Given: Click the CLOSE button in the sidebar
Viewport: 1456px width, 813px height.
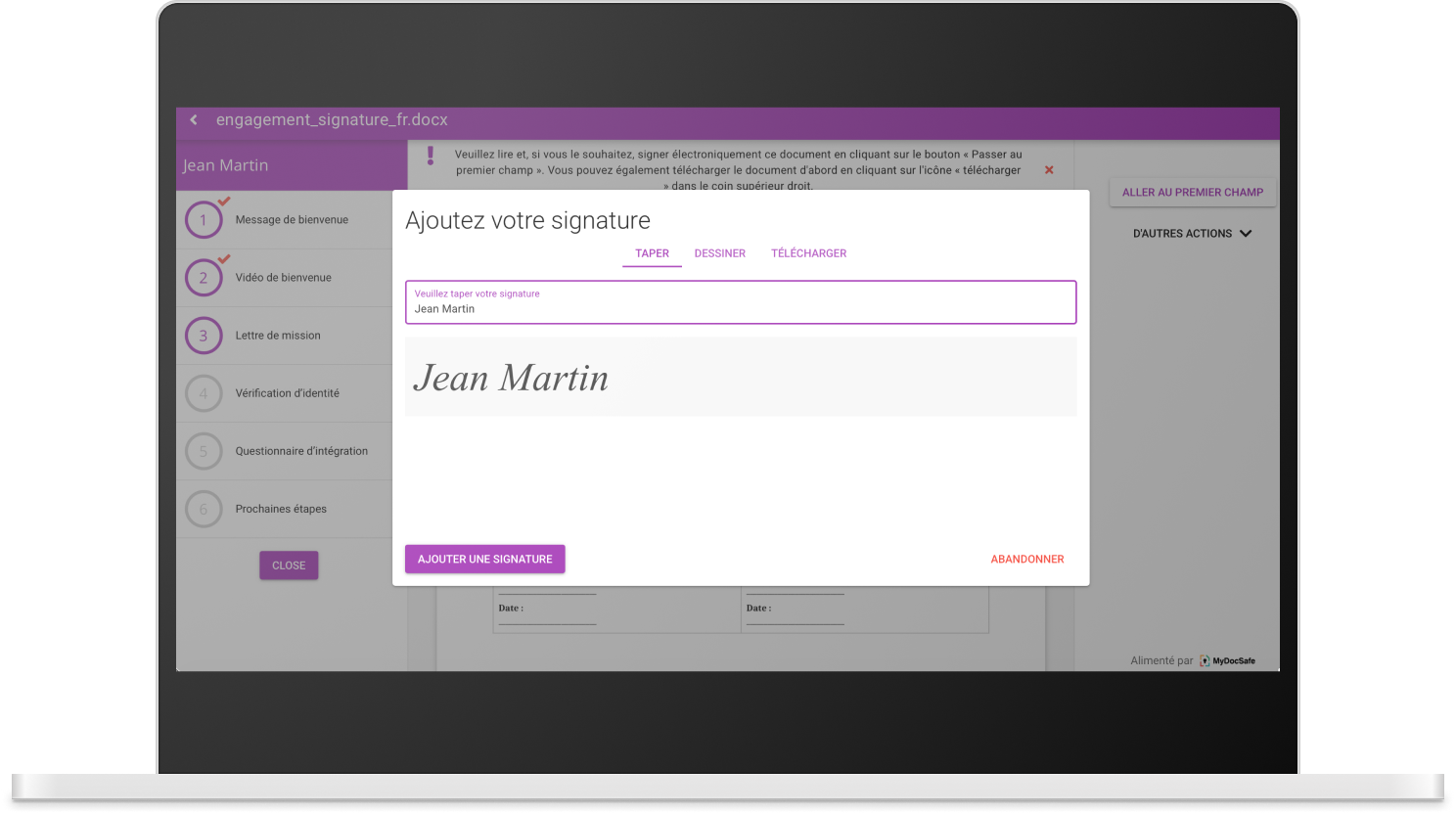Looking at the screenshot, I should (x=289, y=565).
